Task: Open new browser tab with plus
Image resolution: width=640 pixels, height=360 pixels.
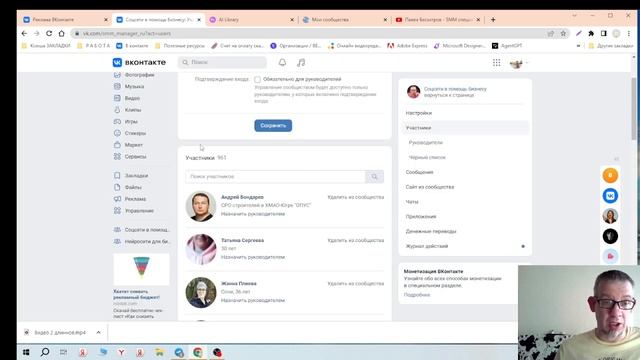Action: (493, 20)
